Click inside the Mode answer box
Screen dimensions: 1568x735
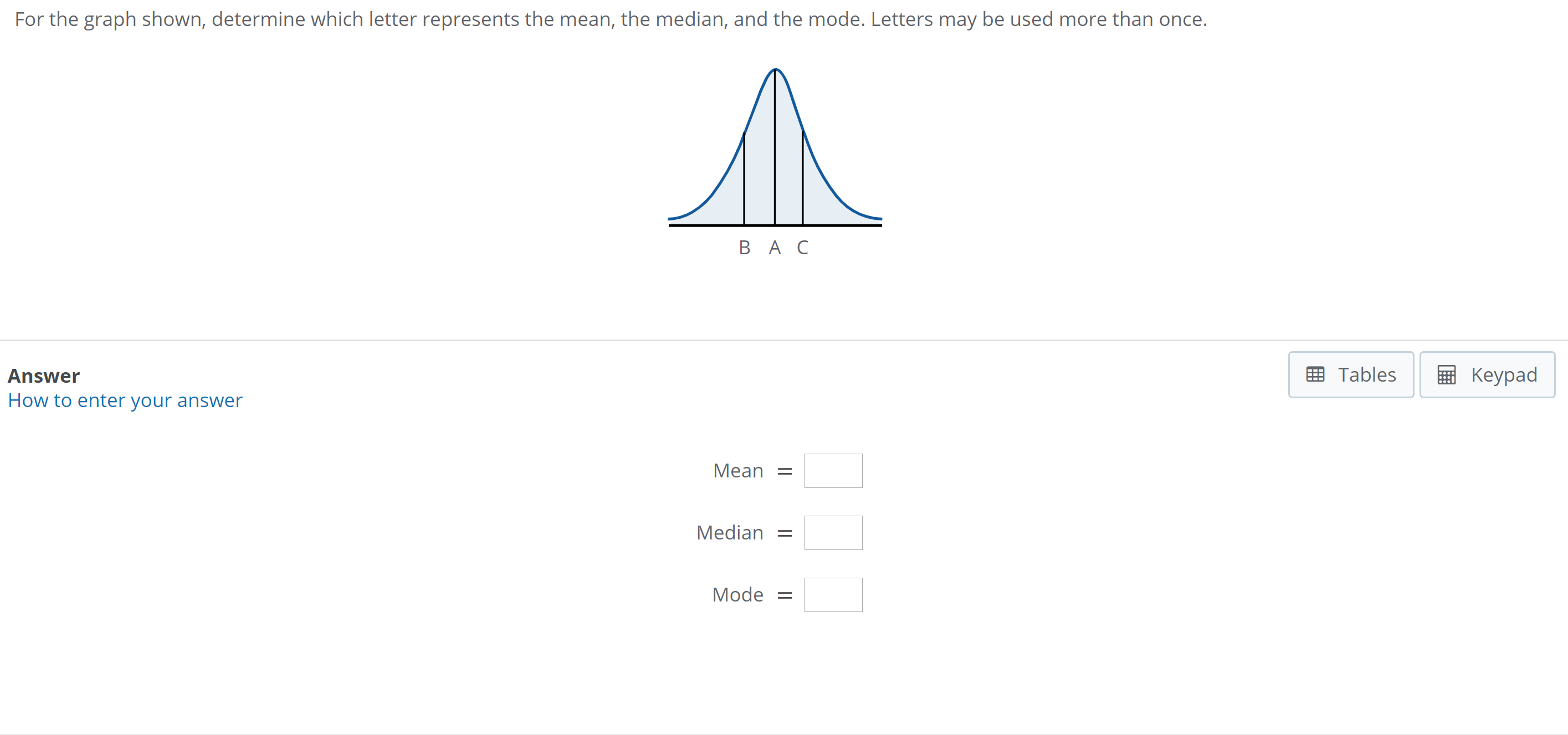833,594
